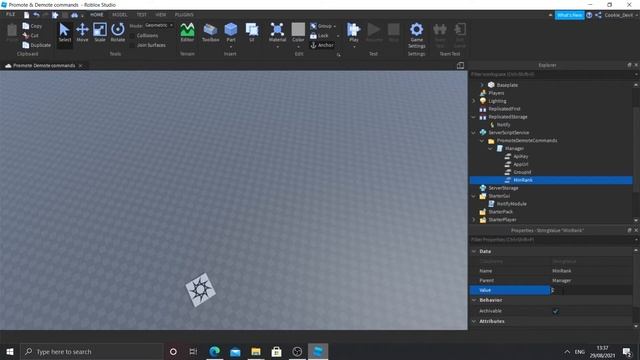Select the NotifyModule script
Screen dimensions: 640x360
point(511,204)
